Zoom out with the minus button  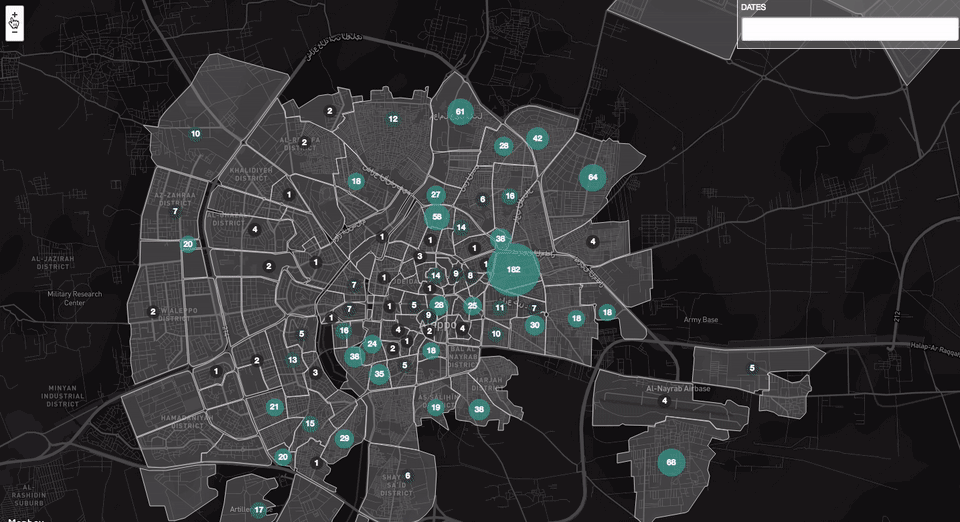tap(15, 32)
